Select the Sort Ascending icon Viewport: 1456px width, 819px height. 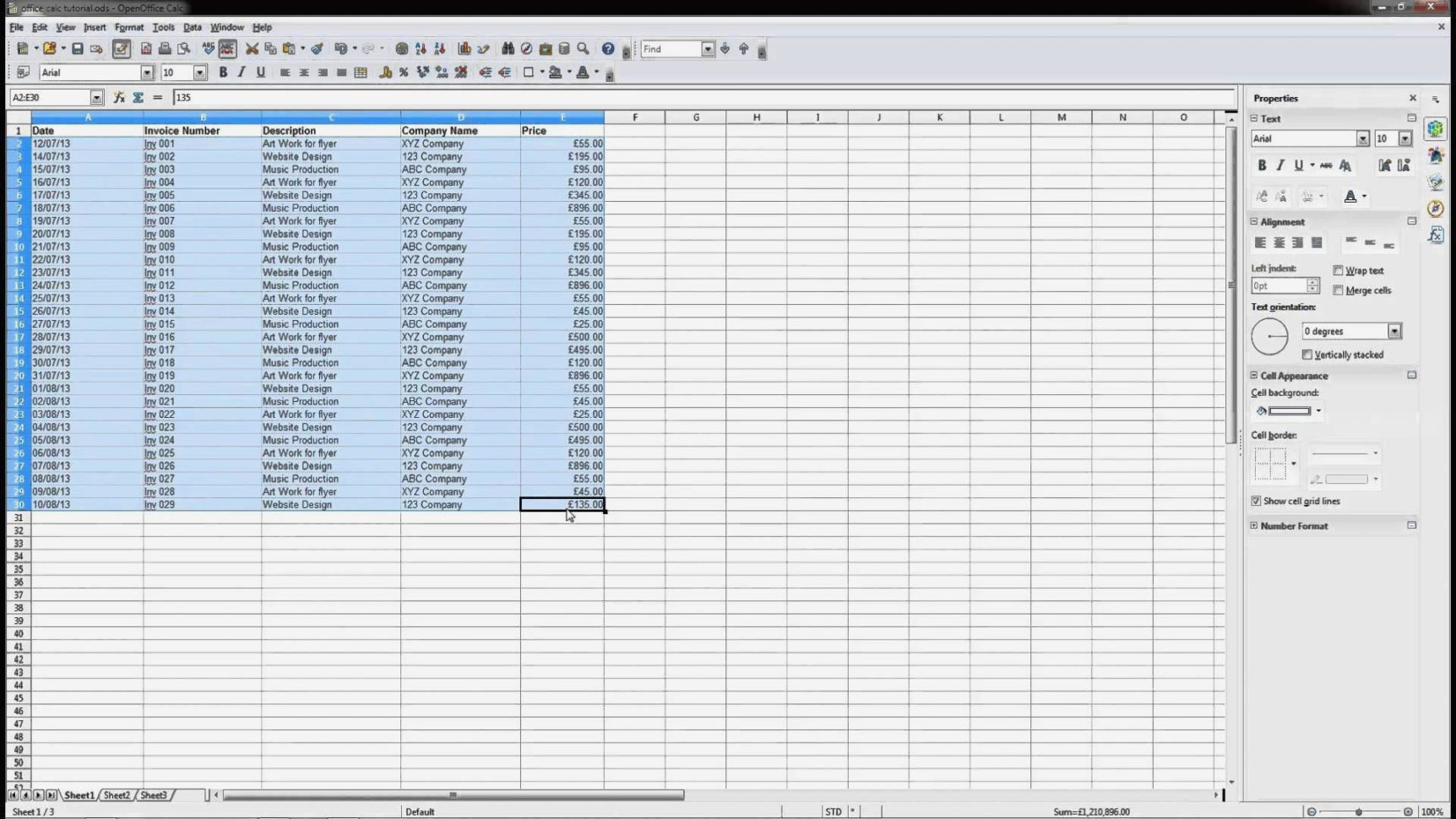point(421,48)
